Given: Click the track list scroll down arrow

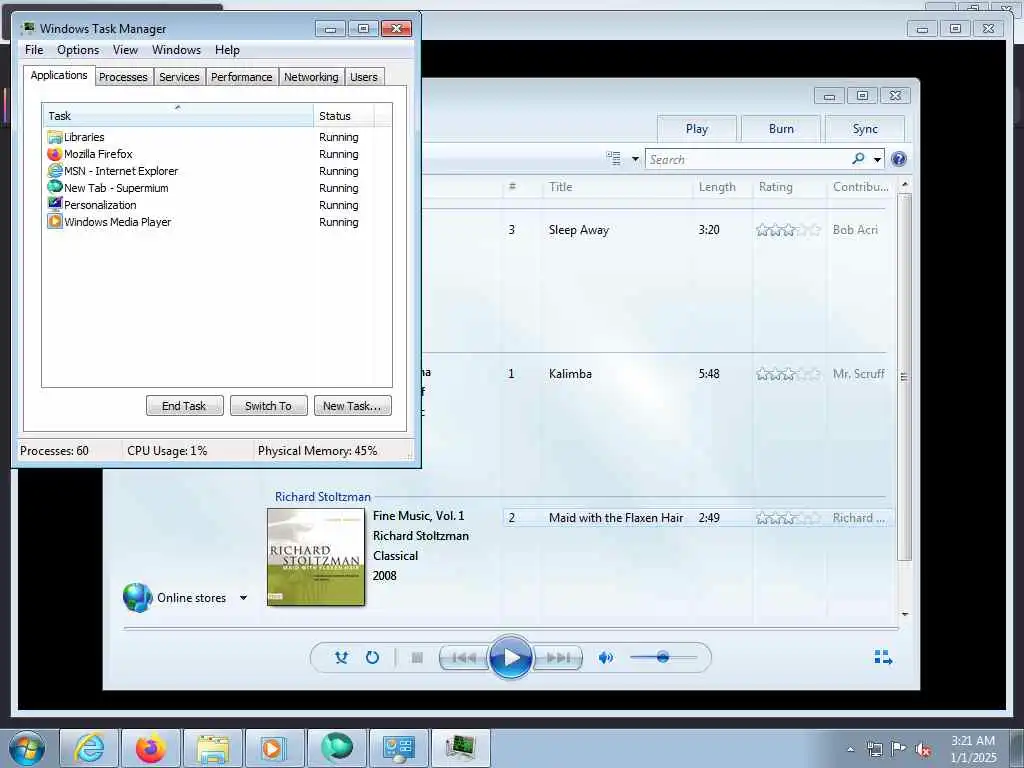Looking at the screenshot, I should coord(904,614).
